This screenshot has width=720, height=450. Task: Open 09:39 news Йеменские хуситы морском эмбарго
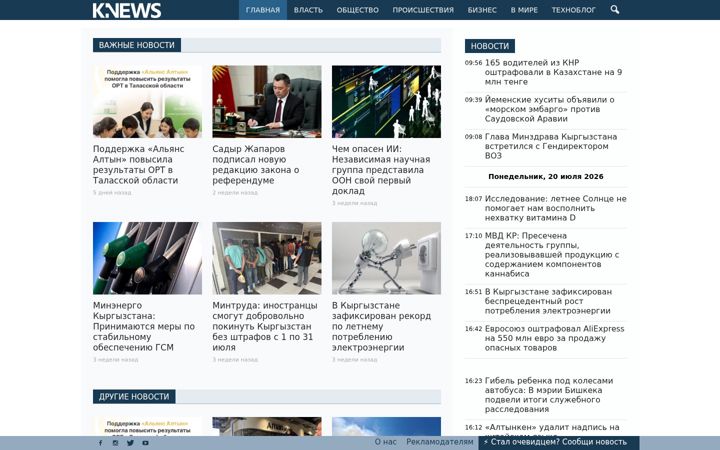[x=550, y=109]
